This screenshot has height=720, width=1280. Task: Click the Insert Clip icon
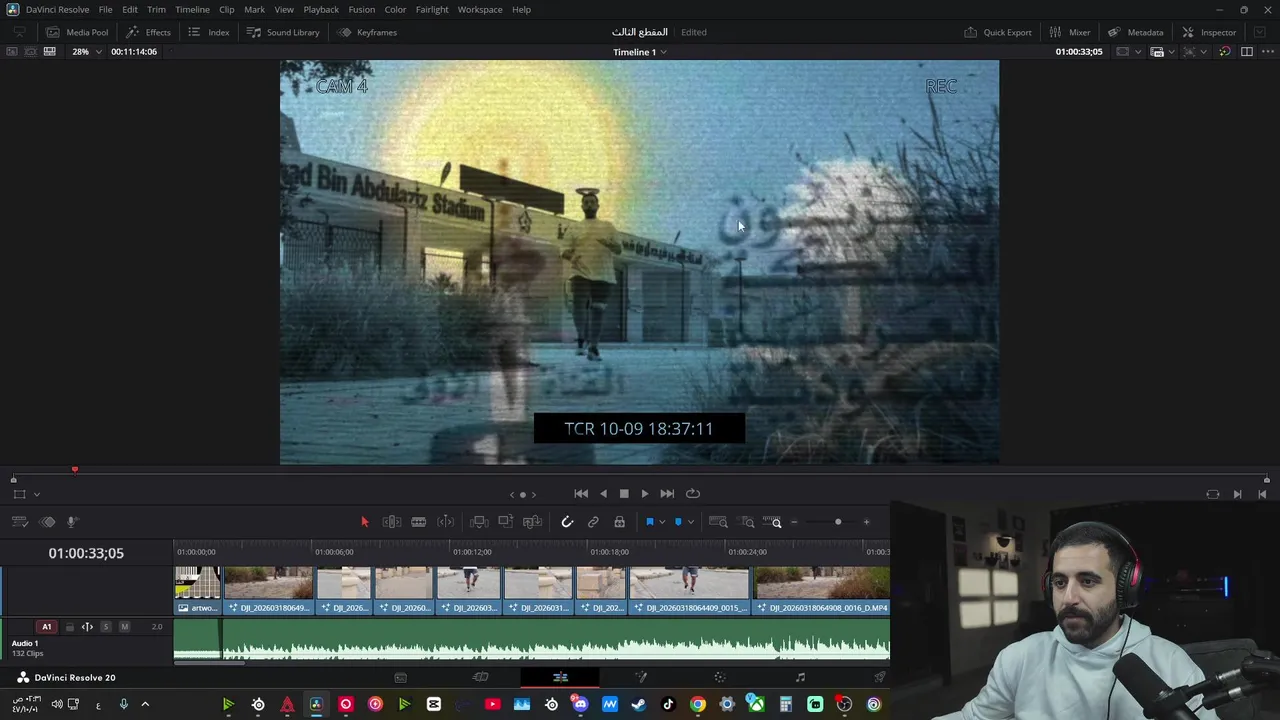tap(479, 522)
